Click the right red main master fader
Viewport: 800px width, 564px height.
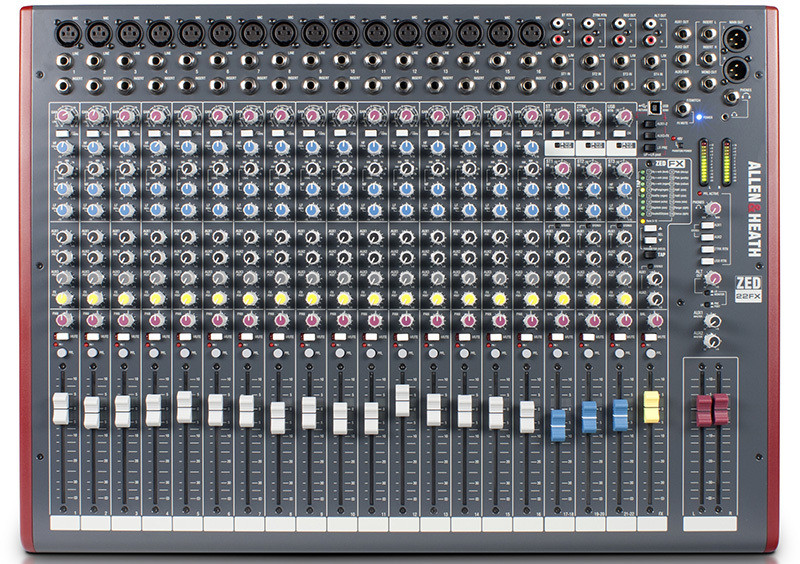[721, 409]
